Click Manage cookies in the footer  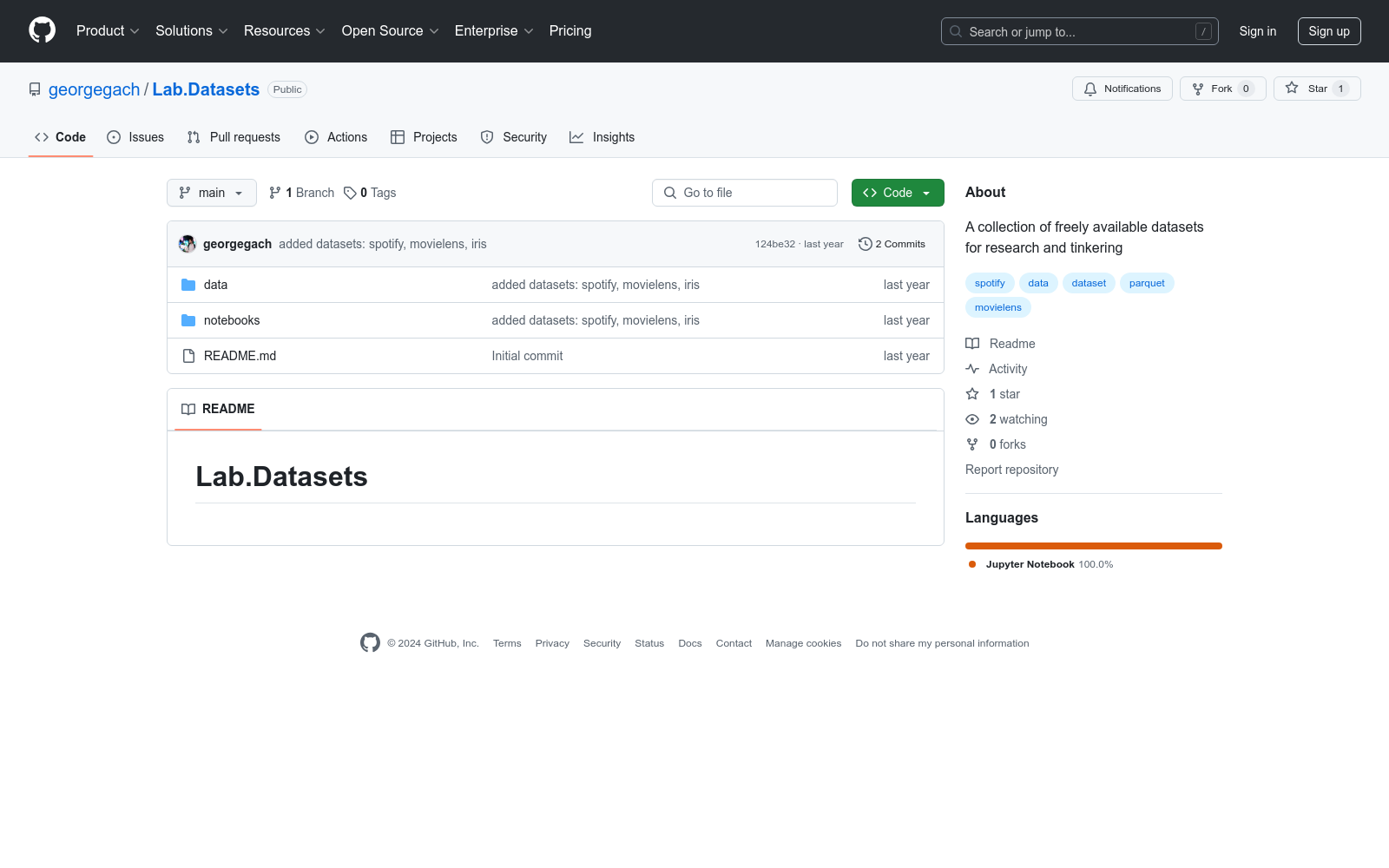tap(803, 643)
